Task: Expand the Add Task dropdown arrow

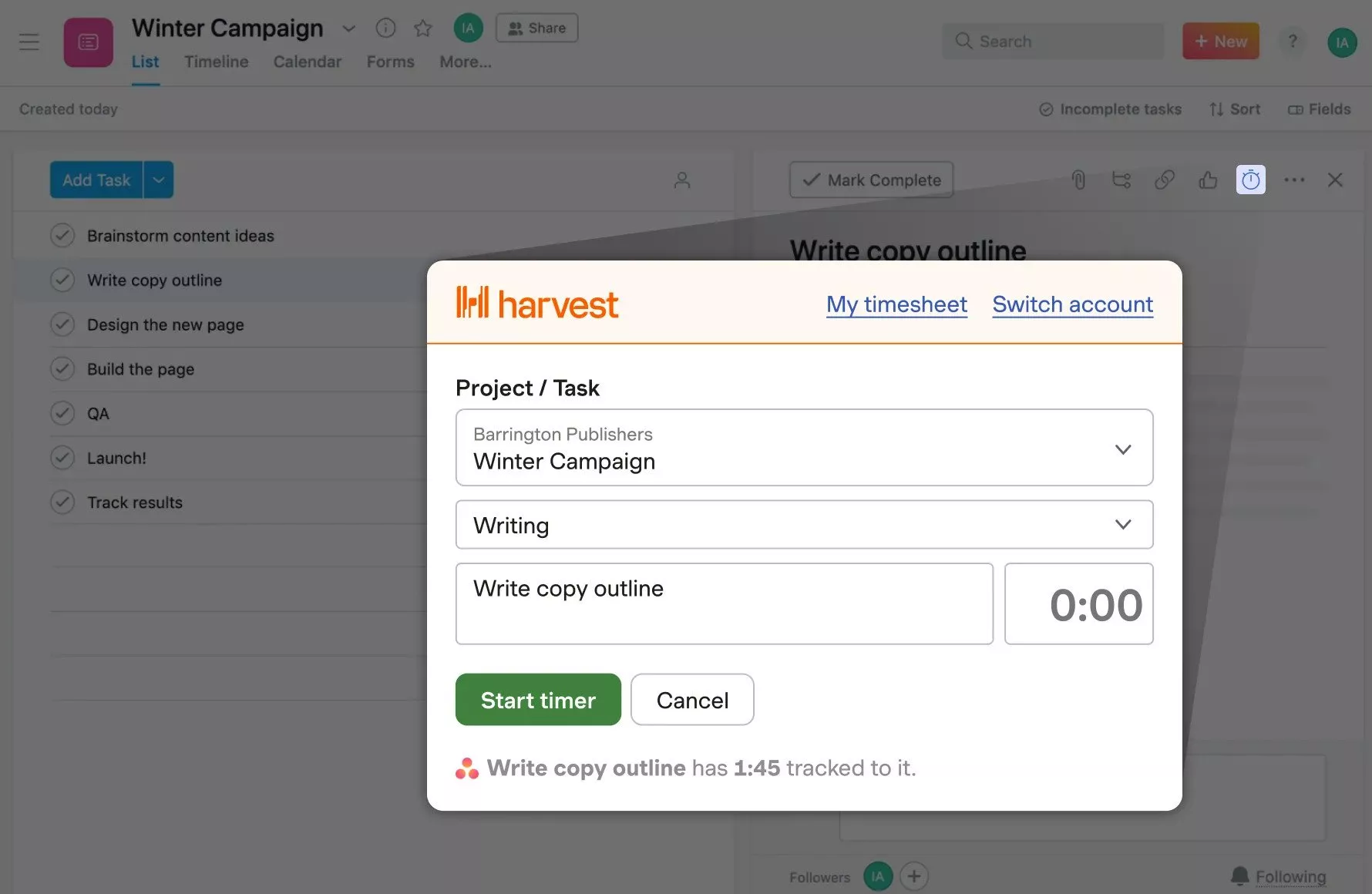Action: pos(159,180)
